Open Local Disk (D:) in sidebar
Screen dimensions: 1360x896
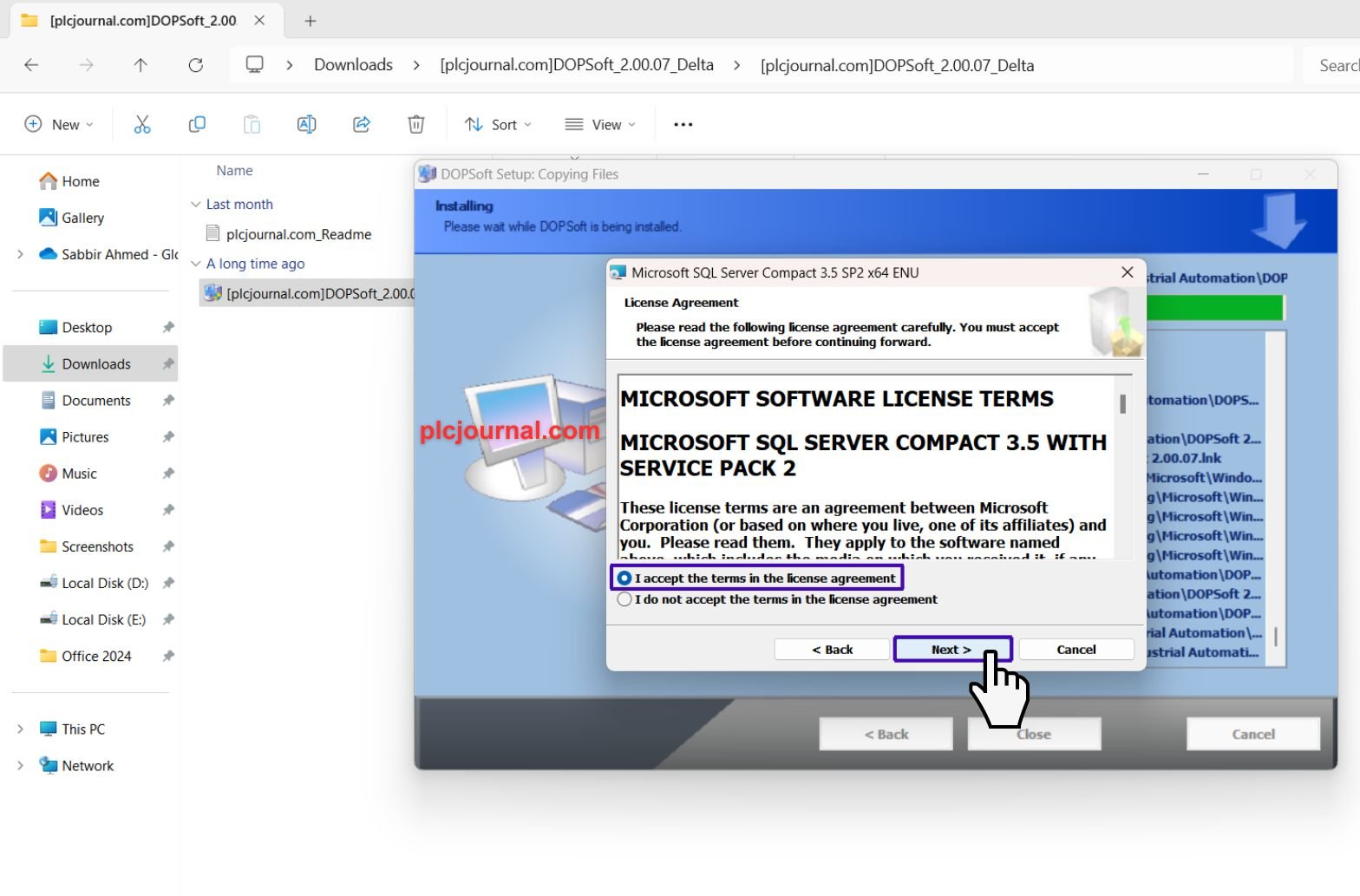(94, 583)
